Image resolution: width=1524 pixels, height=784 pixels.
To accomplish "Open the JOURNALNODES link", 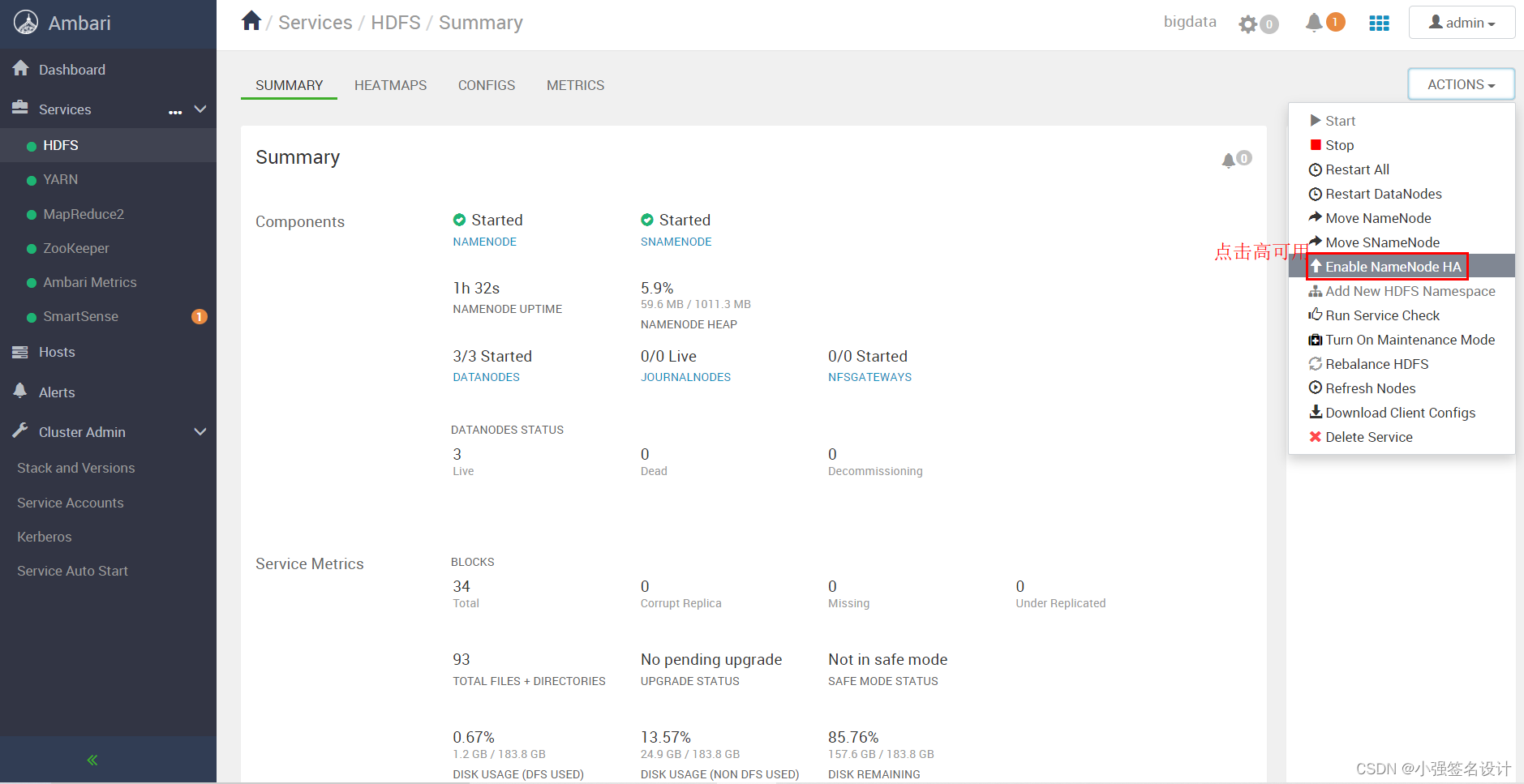I will [685, 377].
